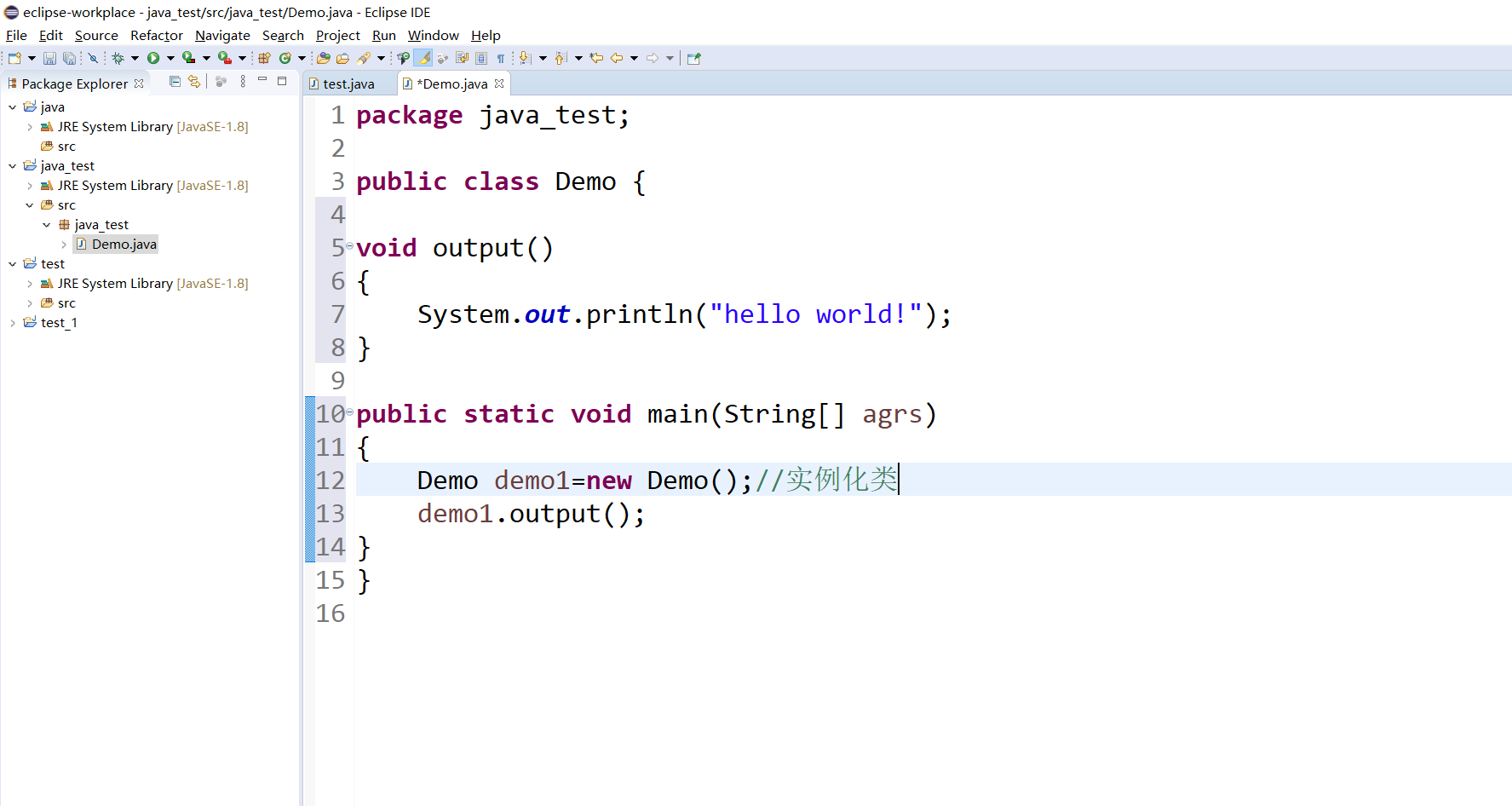This screenshot has height=806, width=1512.
Task: Toggle Link with Editor in Package Explorer
Action: pyautogui.click(x=194, y=82)
